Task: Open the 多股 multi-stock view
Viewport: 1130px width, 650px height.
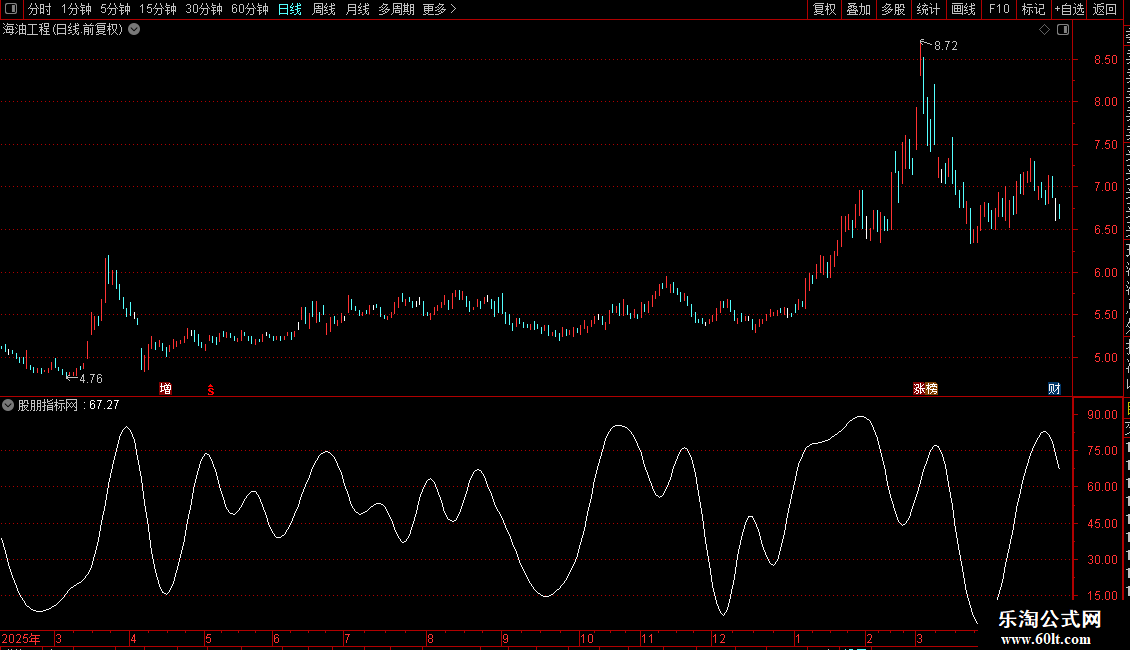Action: tap(893, 9)
